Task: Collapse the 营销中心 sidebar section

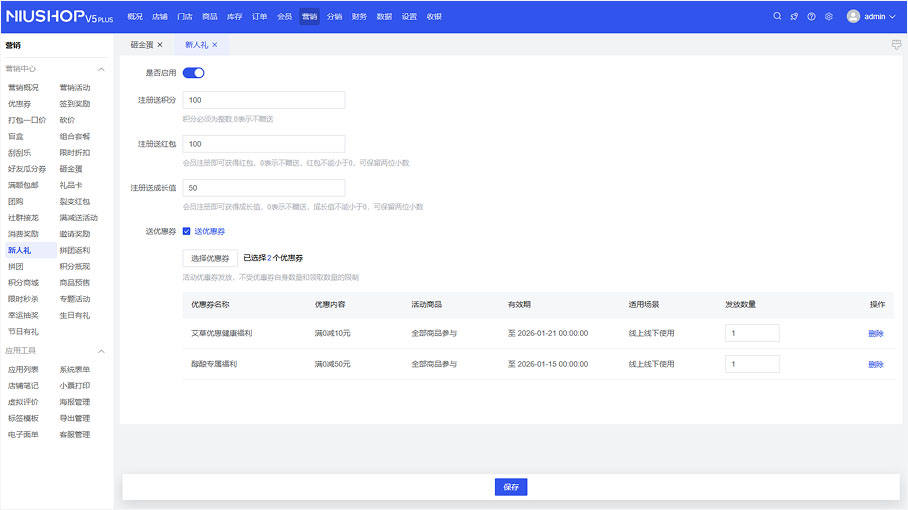Action: tap(101, 69)
